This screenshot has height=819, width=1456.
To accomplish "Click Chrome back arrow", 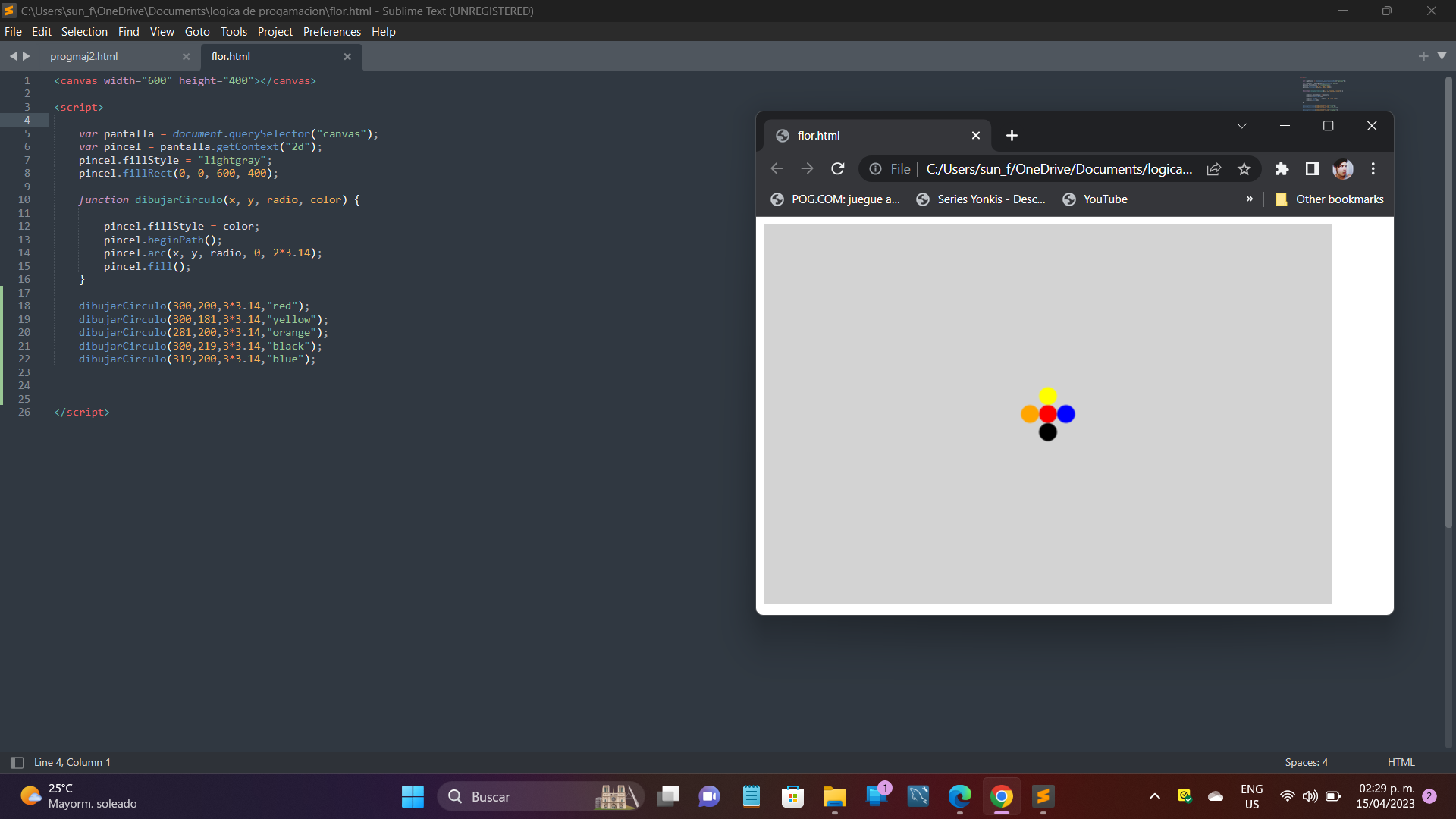I will pos(777,169).
